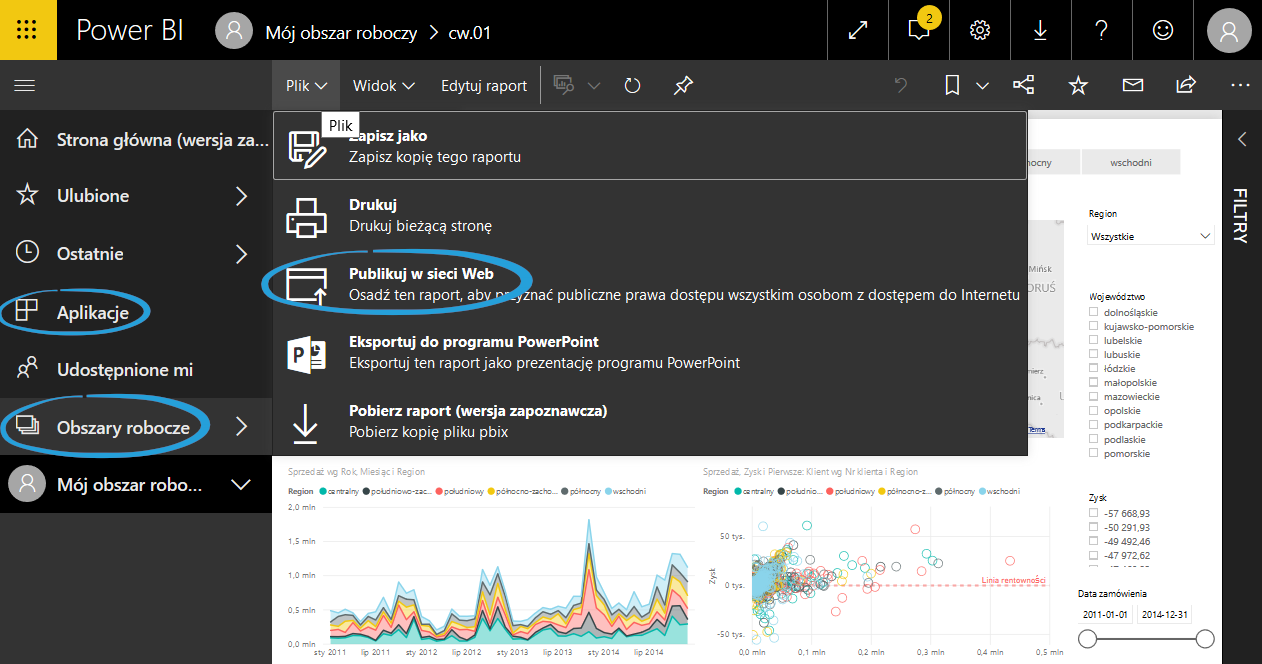Add report to favorites with star icon
This screenshot has width=1262, height=664.
pyautogui.click(x=1078, y=86)
